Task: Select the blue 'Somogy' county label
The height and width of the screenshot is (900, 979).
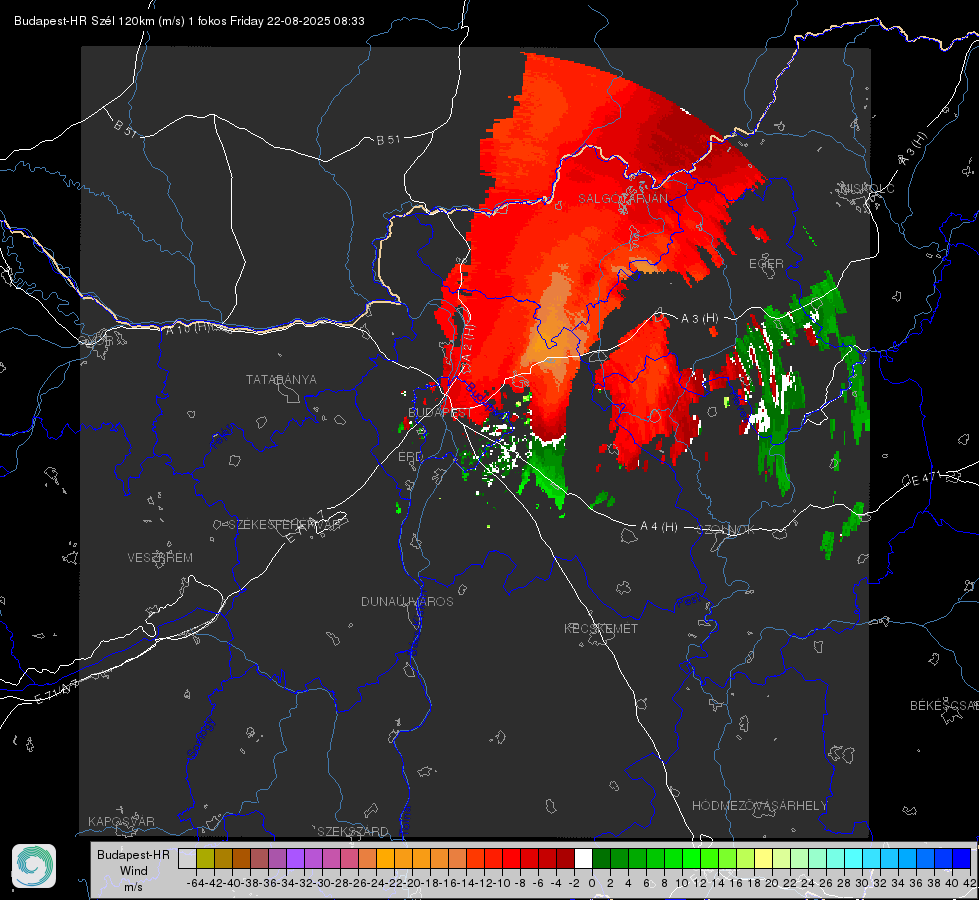Action: (200, 738)
